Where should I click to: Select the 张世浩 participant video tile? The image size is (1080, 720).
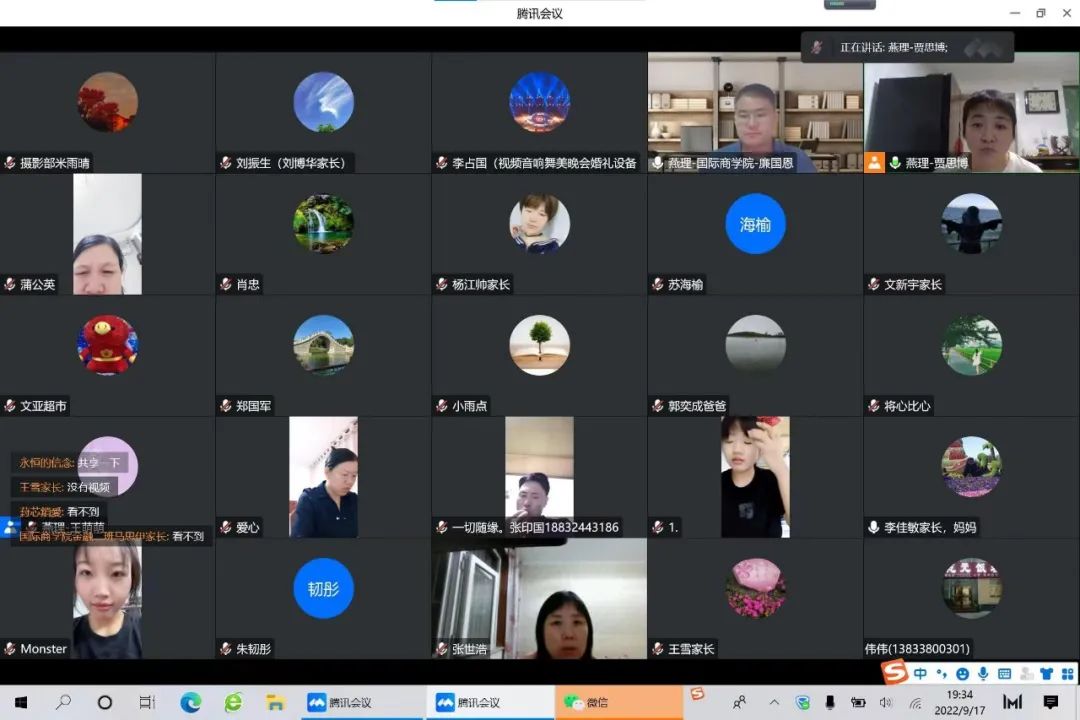point(539,598)
